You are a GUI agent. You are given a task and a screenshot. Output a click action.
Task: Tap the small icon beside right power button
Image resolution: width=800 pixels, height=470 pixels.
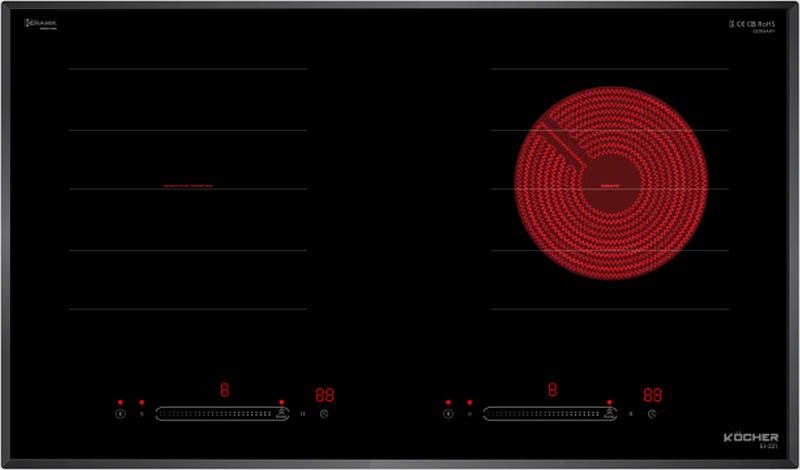point(469,414)
